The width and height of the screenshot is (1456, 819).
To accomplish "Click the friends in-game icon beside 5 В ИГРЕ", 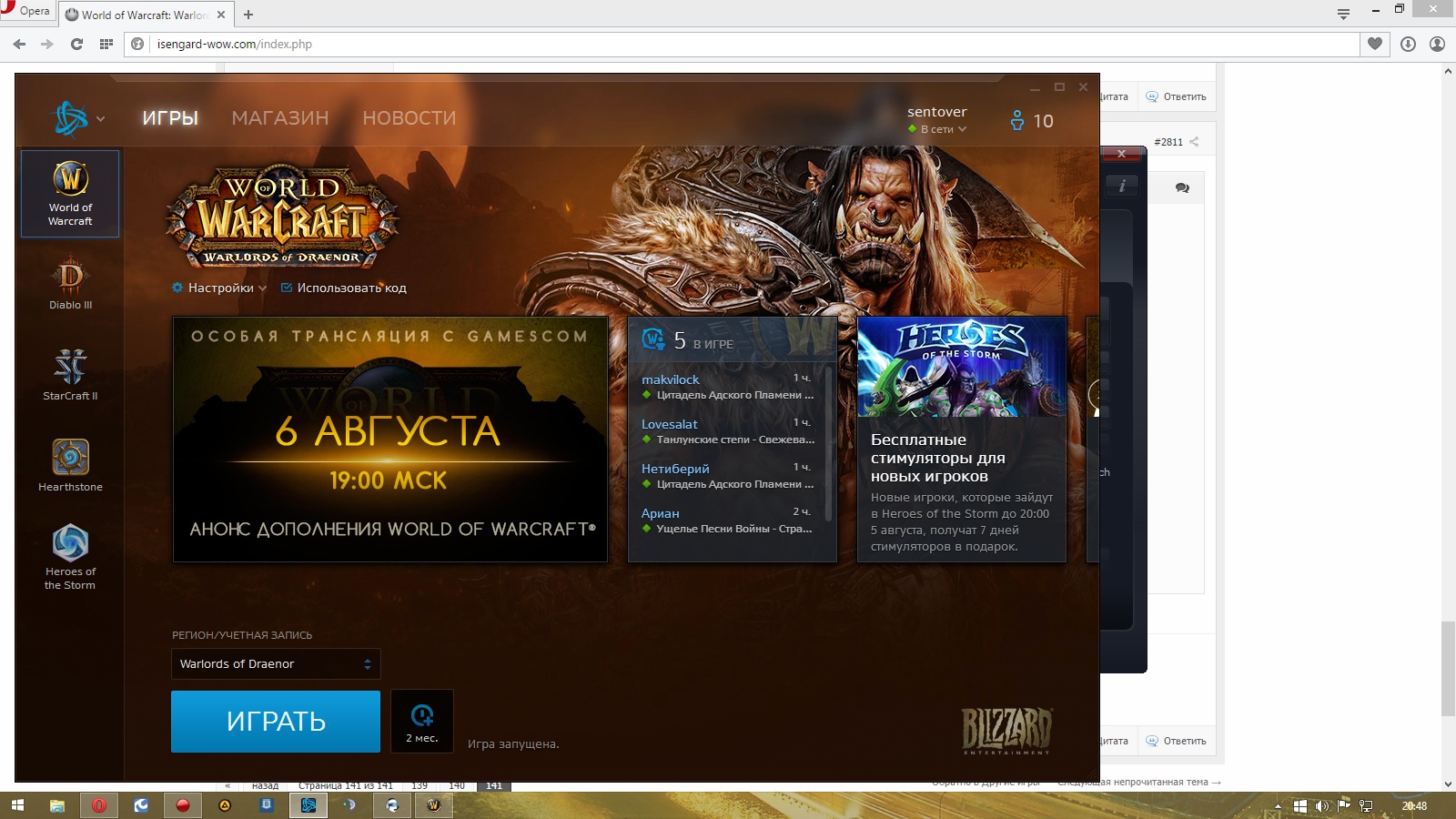I will pyautogui.click(x=653, y=339).
